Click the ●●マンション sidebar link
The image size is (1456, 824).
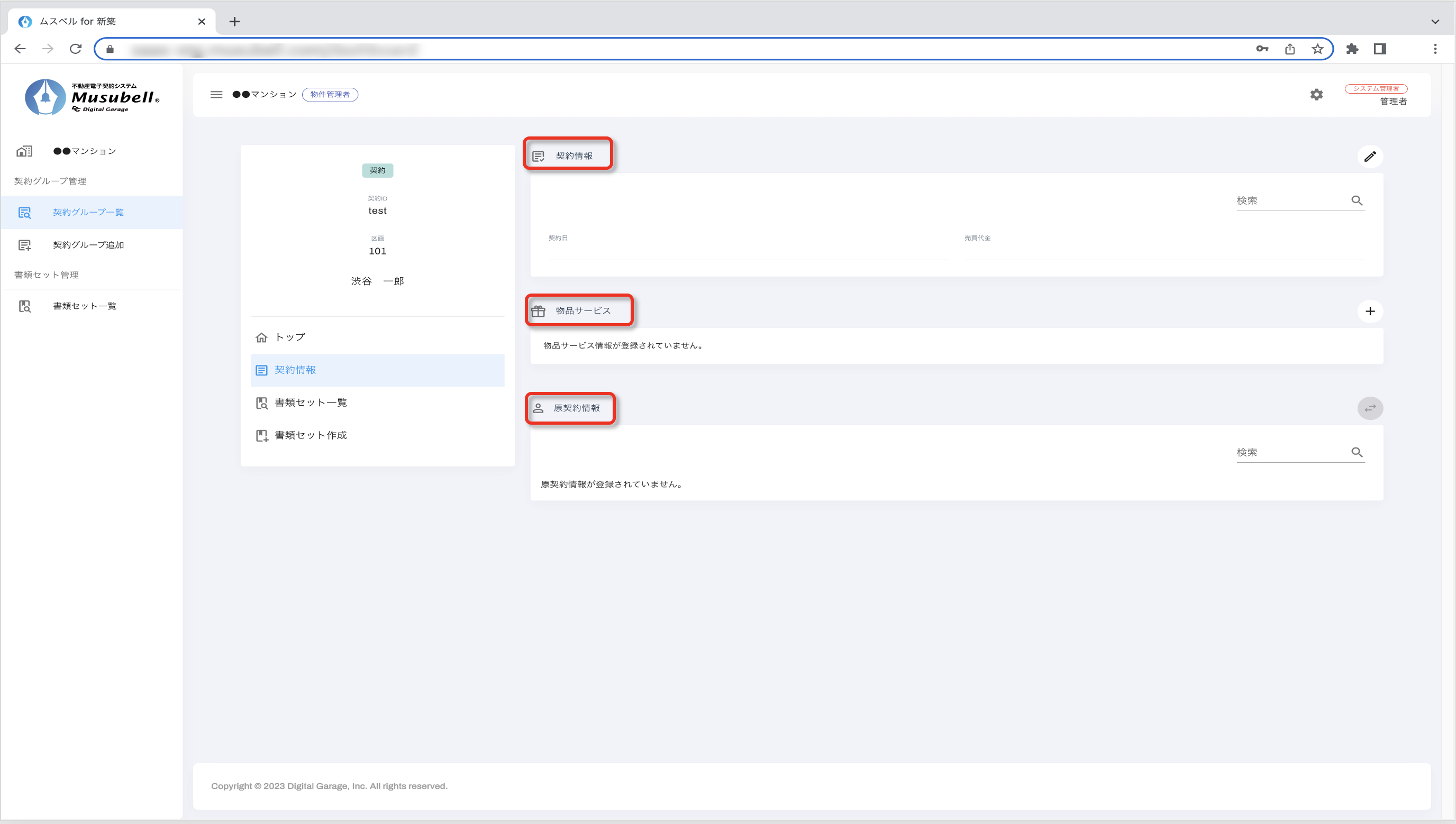pos(84,151)
